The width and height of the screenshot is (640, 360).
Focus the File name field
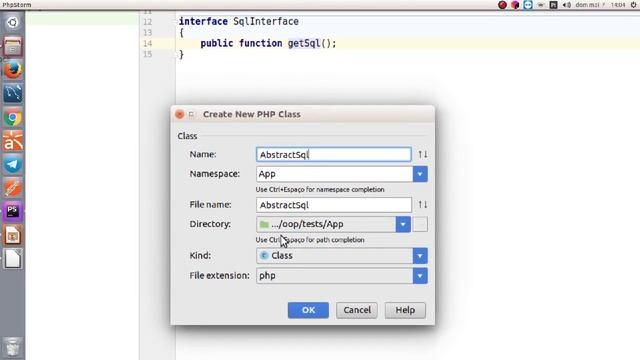(334, 204)
